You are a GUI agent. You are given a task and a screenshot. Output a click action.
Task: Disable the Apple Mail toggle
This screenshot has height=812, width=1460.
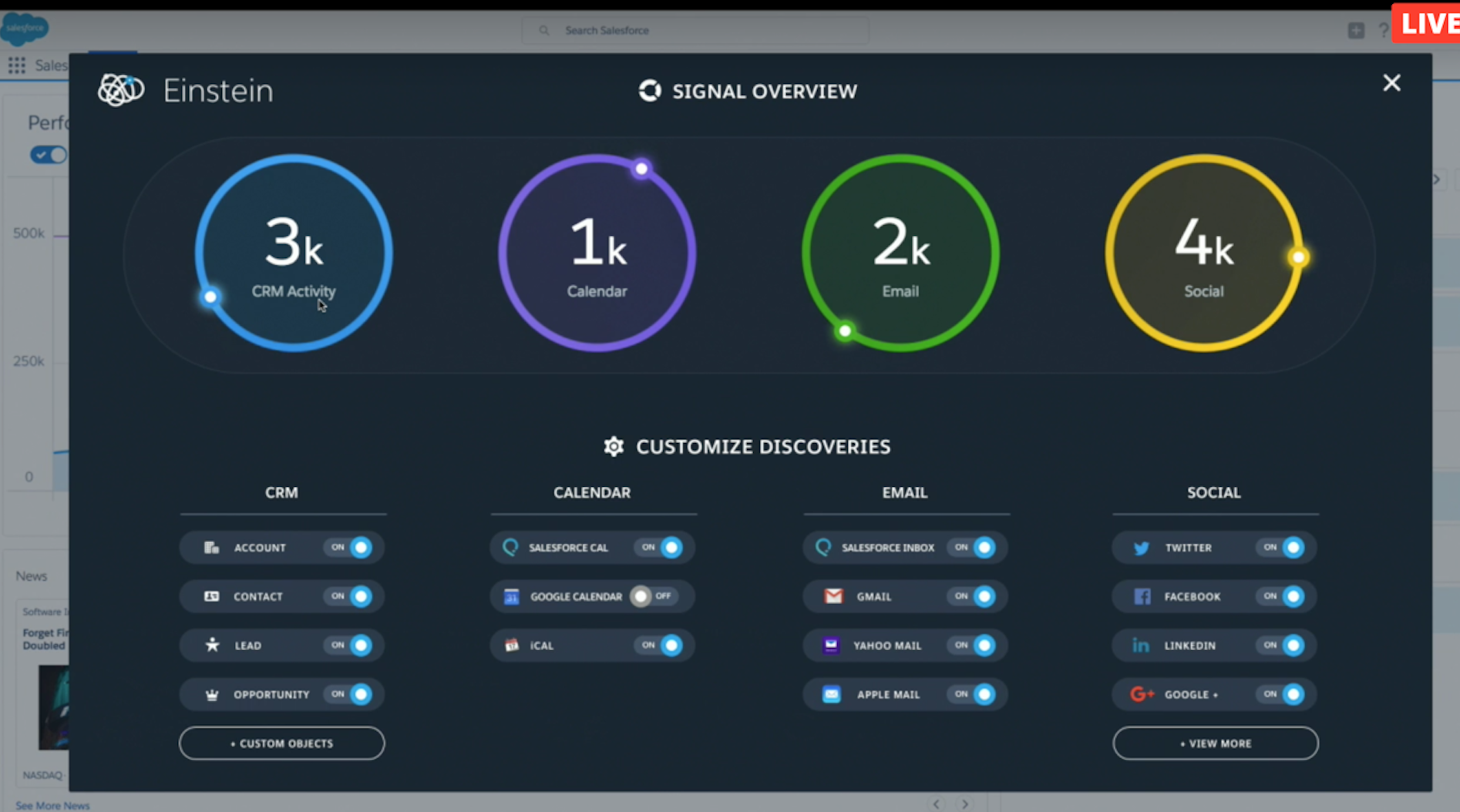973,694
